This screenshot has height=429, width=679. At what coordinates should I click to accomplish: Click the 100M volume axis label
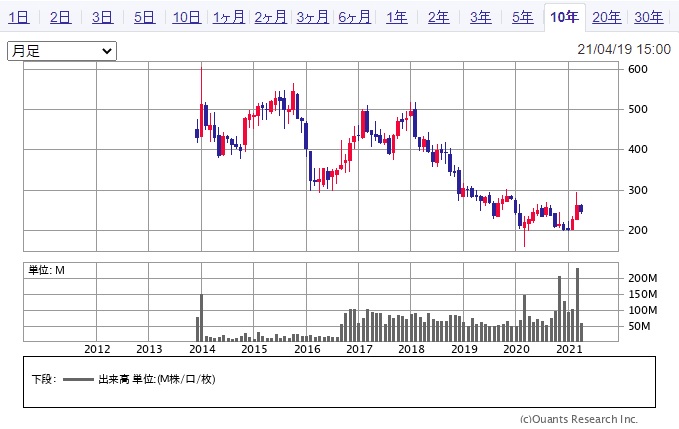click(x=643, y=310)
